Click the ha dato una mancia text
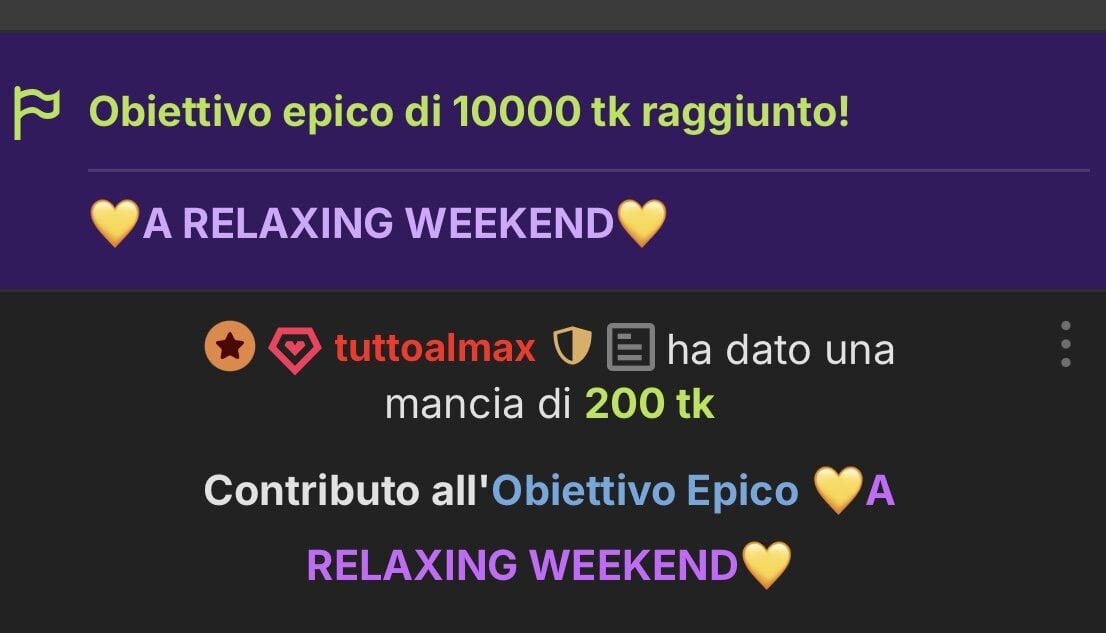 (x=640, y=377)
